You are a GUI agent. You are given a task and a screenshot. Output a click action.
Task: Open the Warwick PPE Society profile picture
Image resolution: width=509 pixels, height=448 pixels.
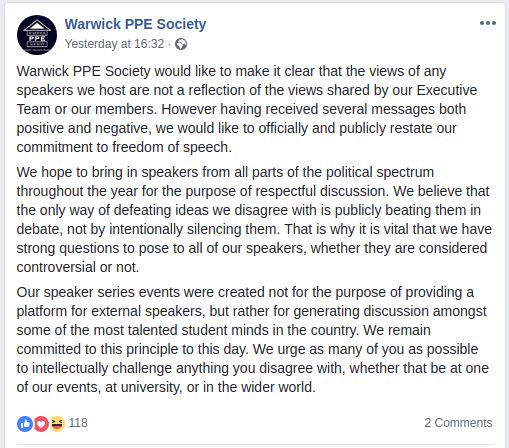[37, 35]
